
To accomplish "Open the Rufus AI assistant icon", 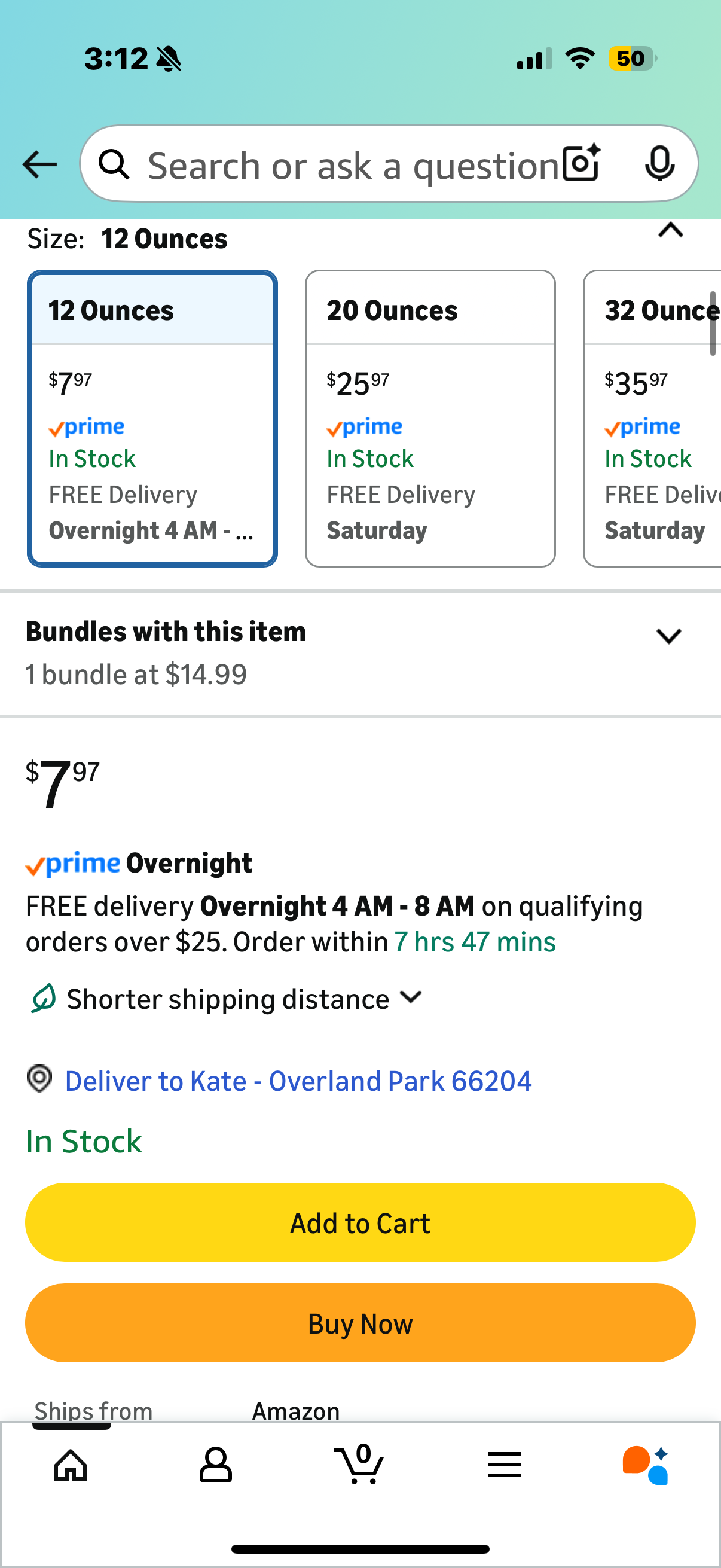I will [646, 1465].
